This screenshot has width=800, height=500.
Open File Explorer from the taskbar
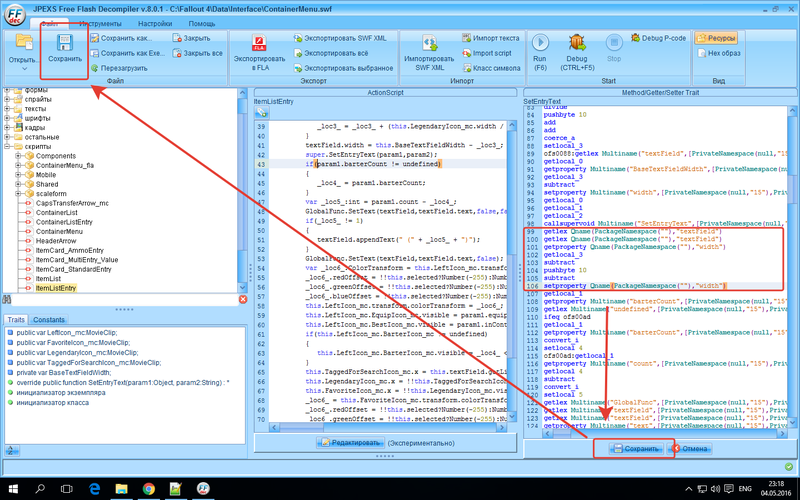[121, 489]
